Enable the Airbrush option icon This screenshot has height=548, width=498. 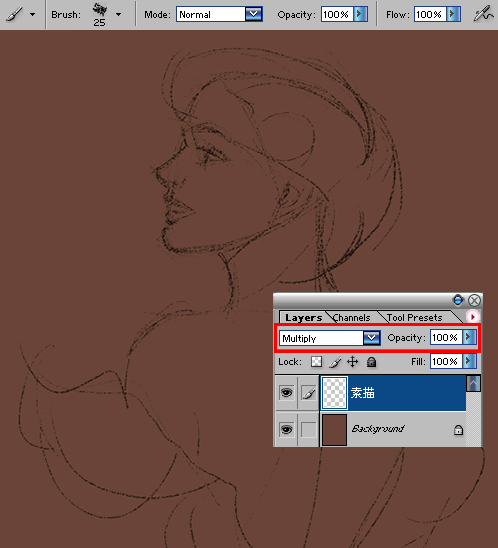(484, 14)
